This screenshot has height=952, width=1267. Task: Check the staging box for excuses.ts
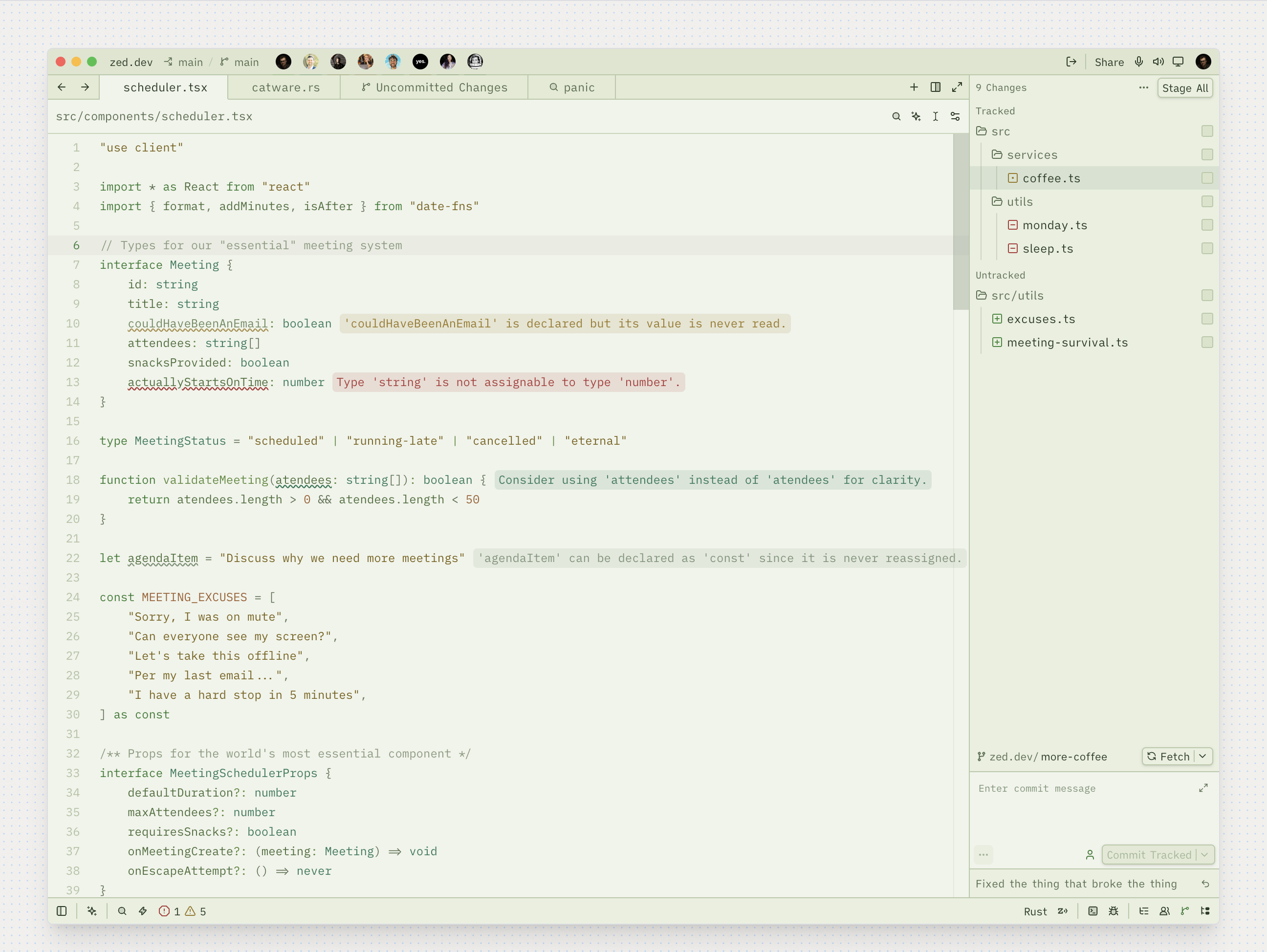[1207, 319]
